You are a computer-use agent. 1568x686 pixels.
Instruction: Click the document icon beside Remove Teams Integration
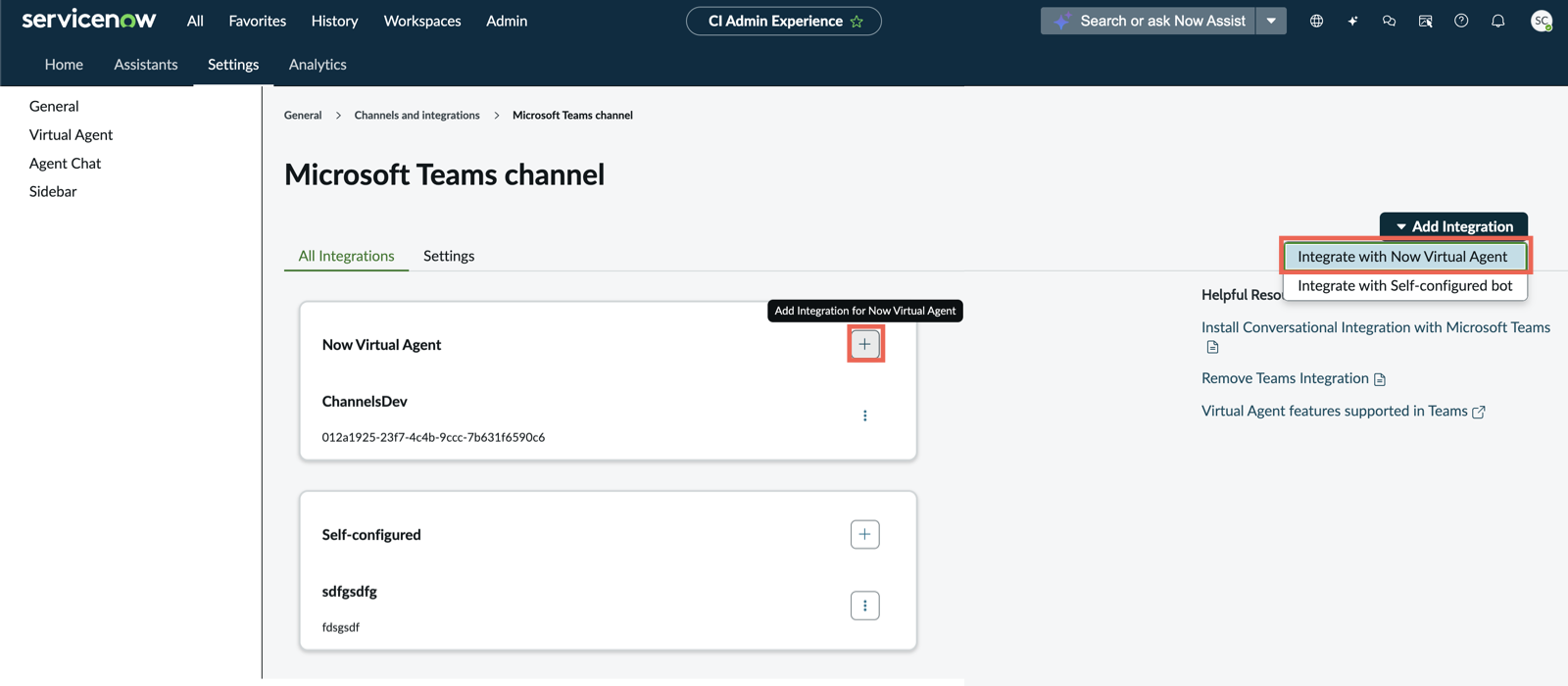tap(1380, 379)
